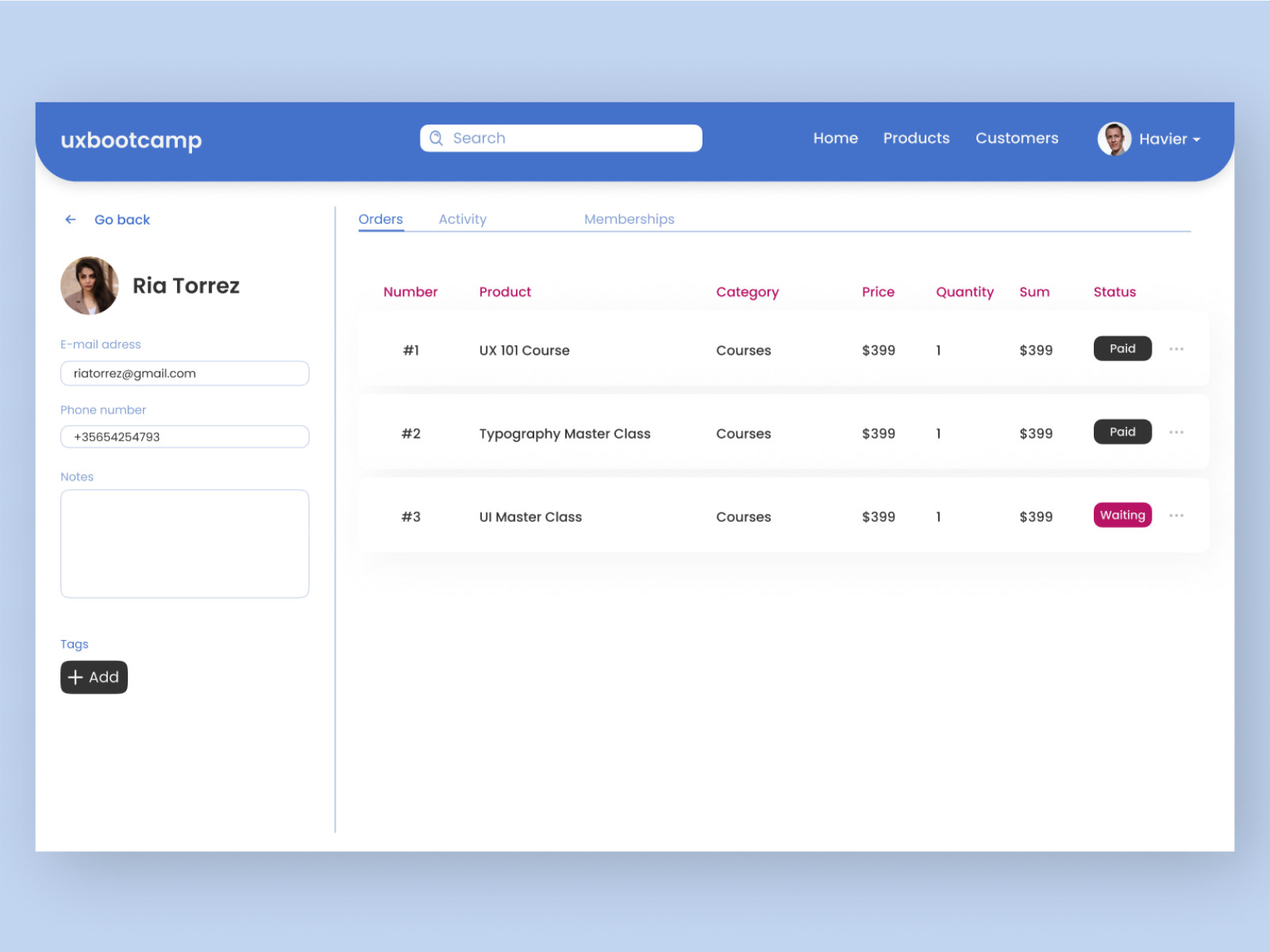This screenshot has height=952, width=1270.
Task: Click inside the Notes text area
Action: (x=184, y=543)
